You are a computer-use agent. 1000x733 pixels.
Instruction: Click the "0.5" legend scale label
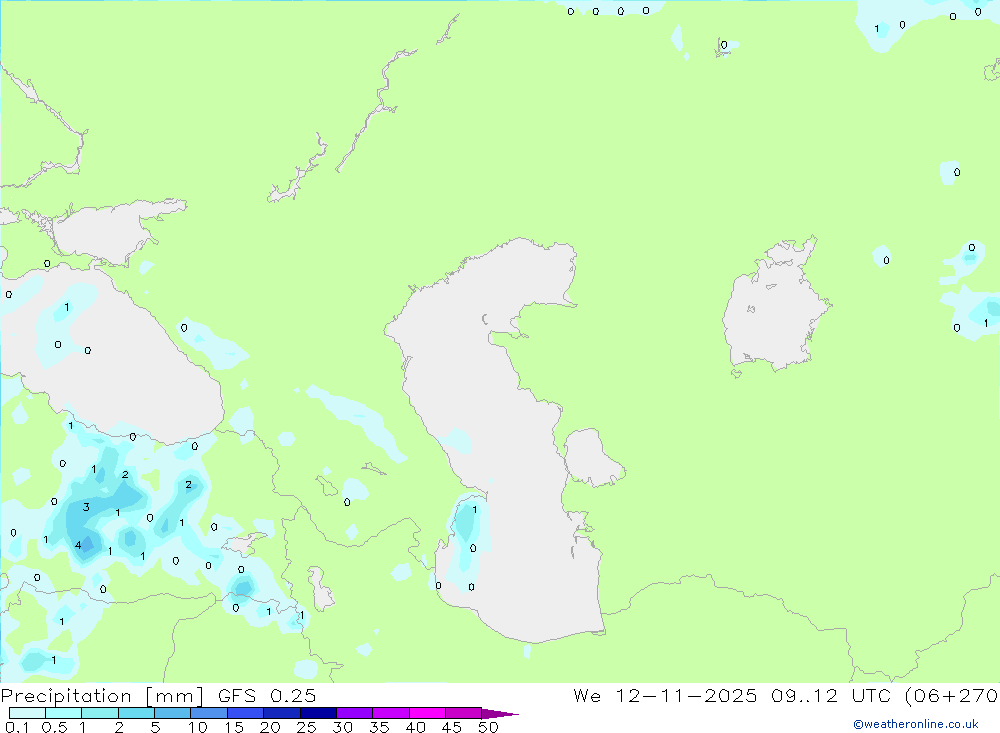coord(54,727)
